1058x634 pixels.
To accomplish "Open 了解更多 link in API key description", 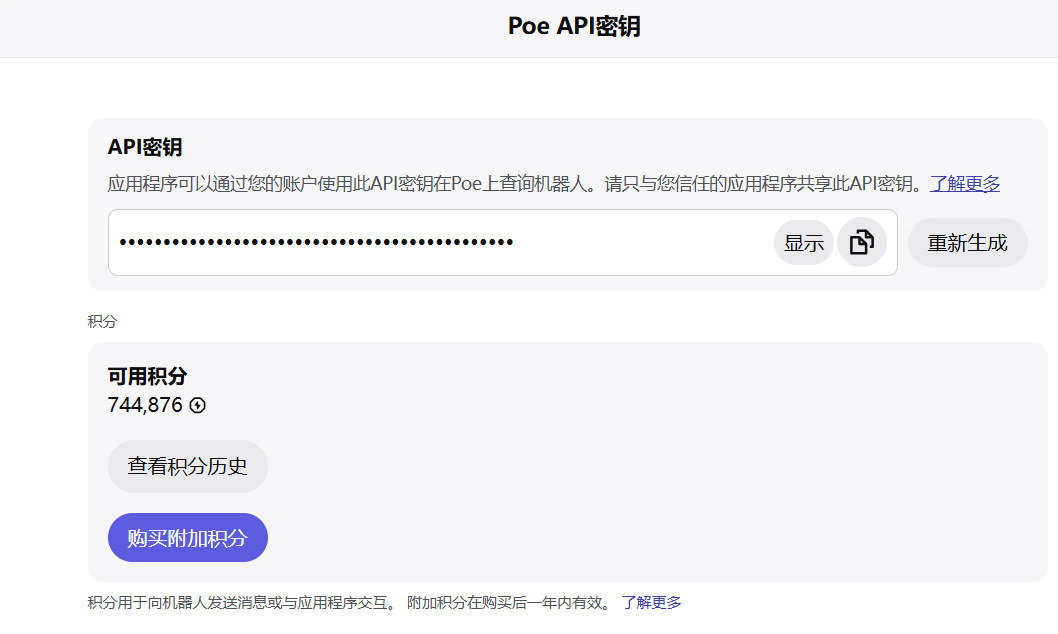I will [965, 183].
